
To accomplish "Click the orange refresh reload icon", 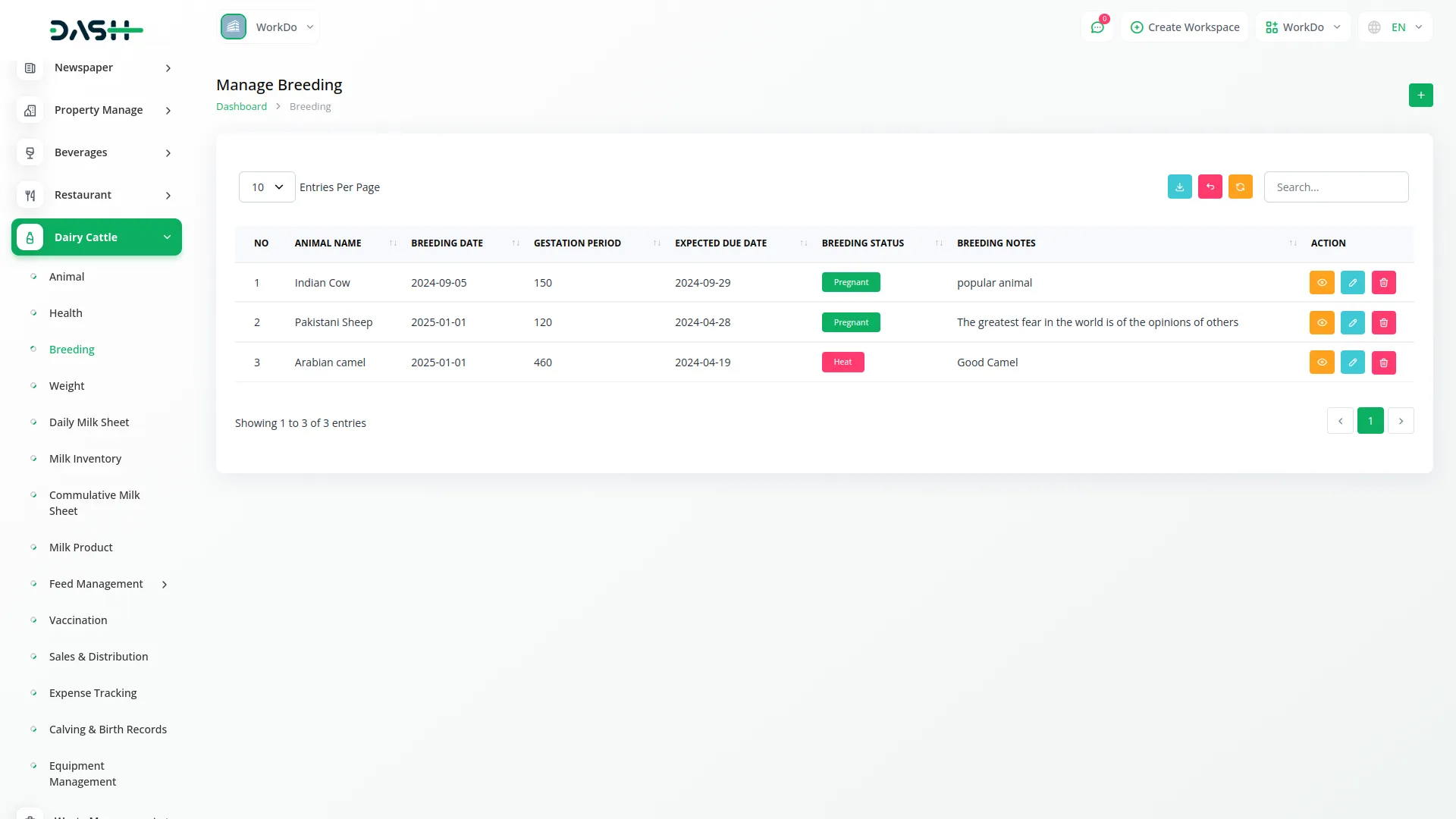I will tap(1240, 187).
